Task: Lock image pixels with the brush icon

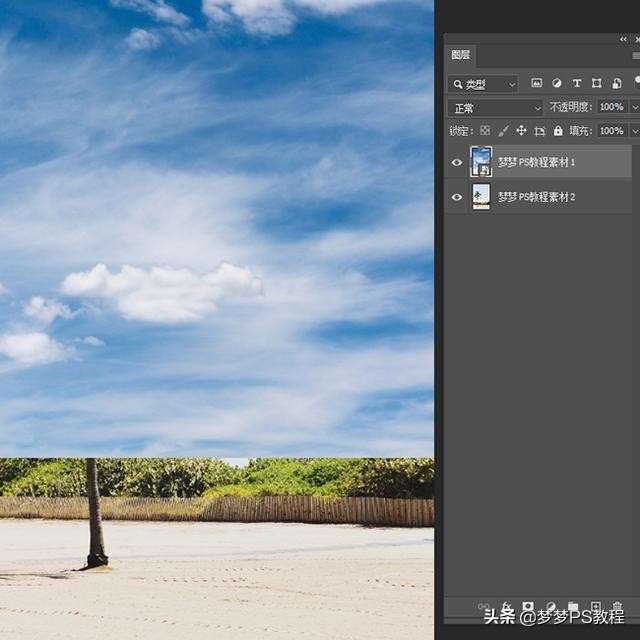Action: click(x=503, y=131)
